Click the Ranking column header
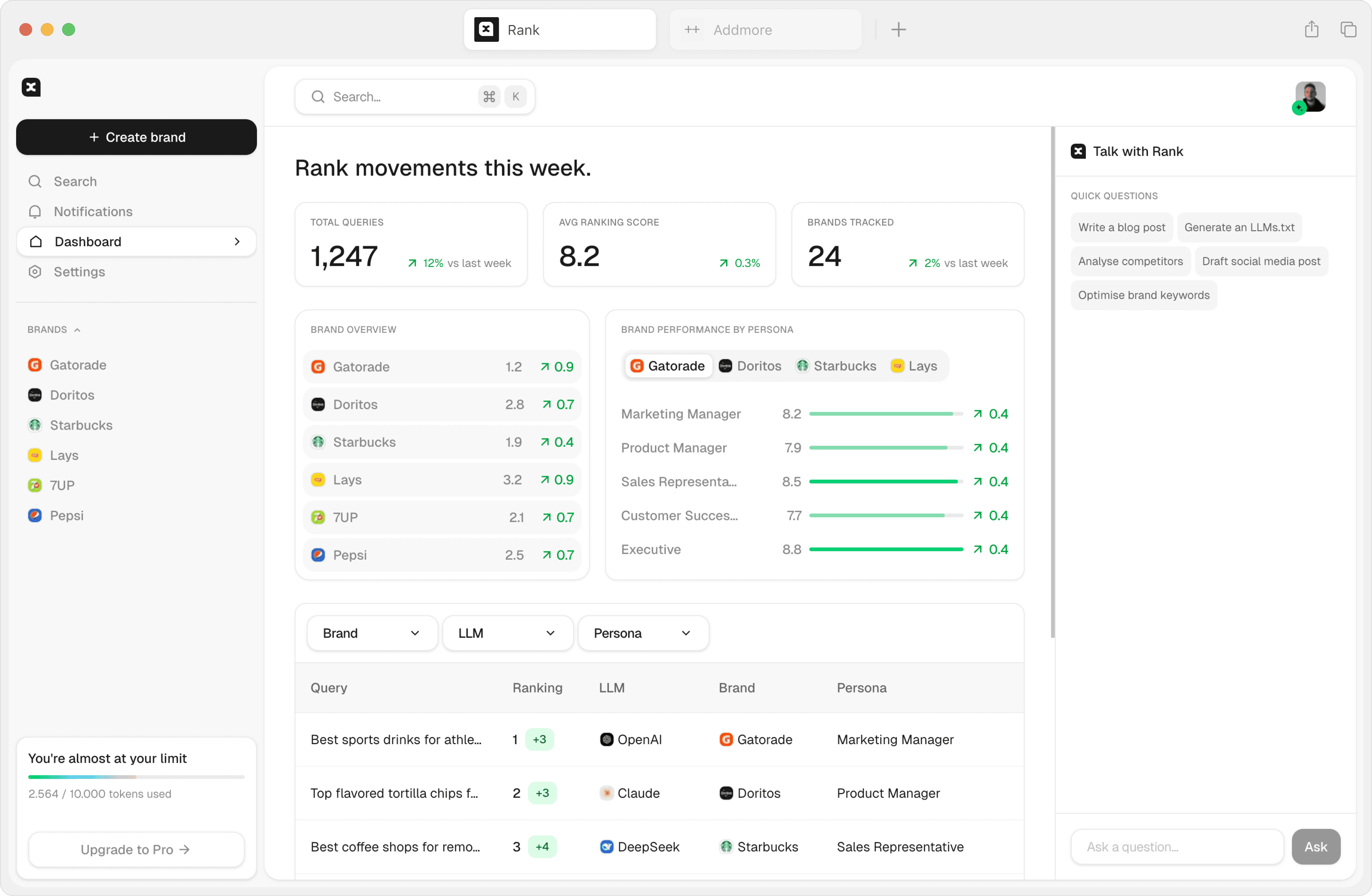Viewport: 1372px width, 896px height. [x=537, y=687]
